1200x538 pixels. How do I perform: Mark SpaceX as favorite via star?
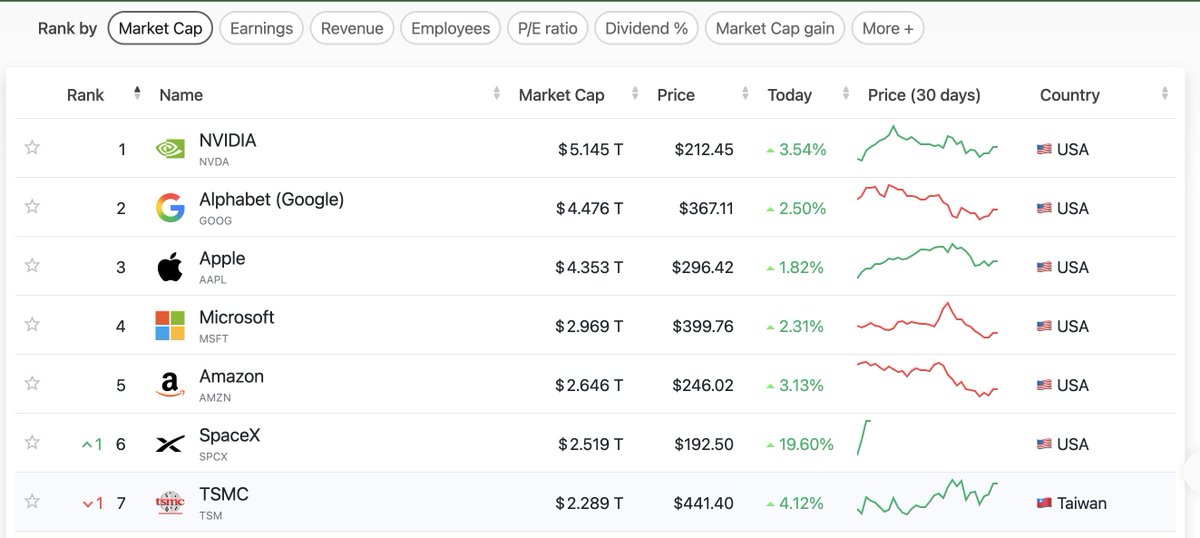coord(32,443)
